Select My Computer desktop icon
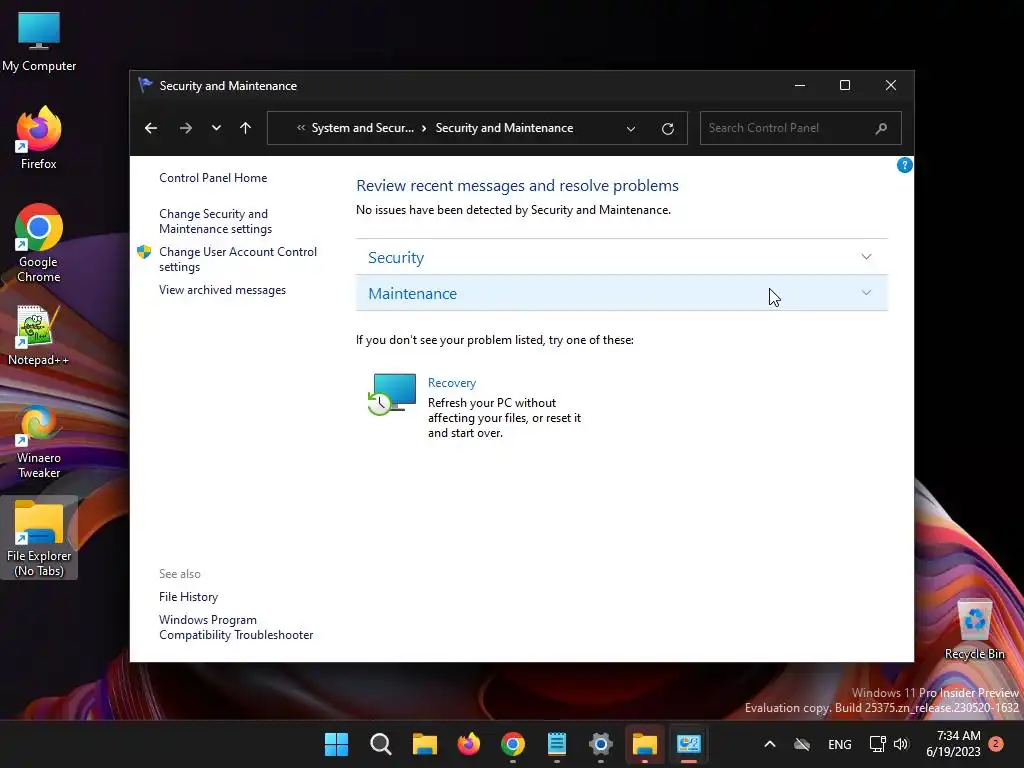The image size is (1024, 768). tap(39, 42)
